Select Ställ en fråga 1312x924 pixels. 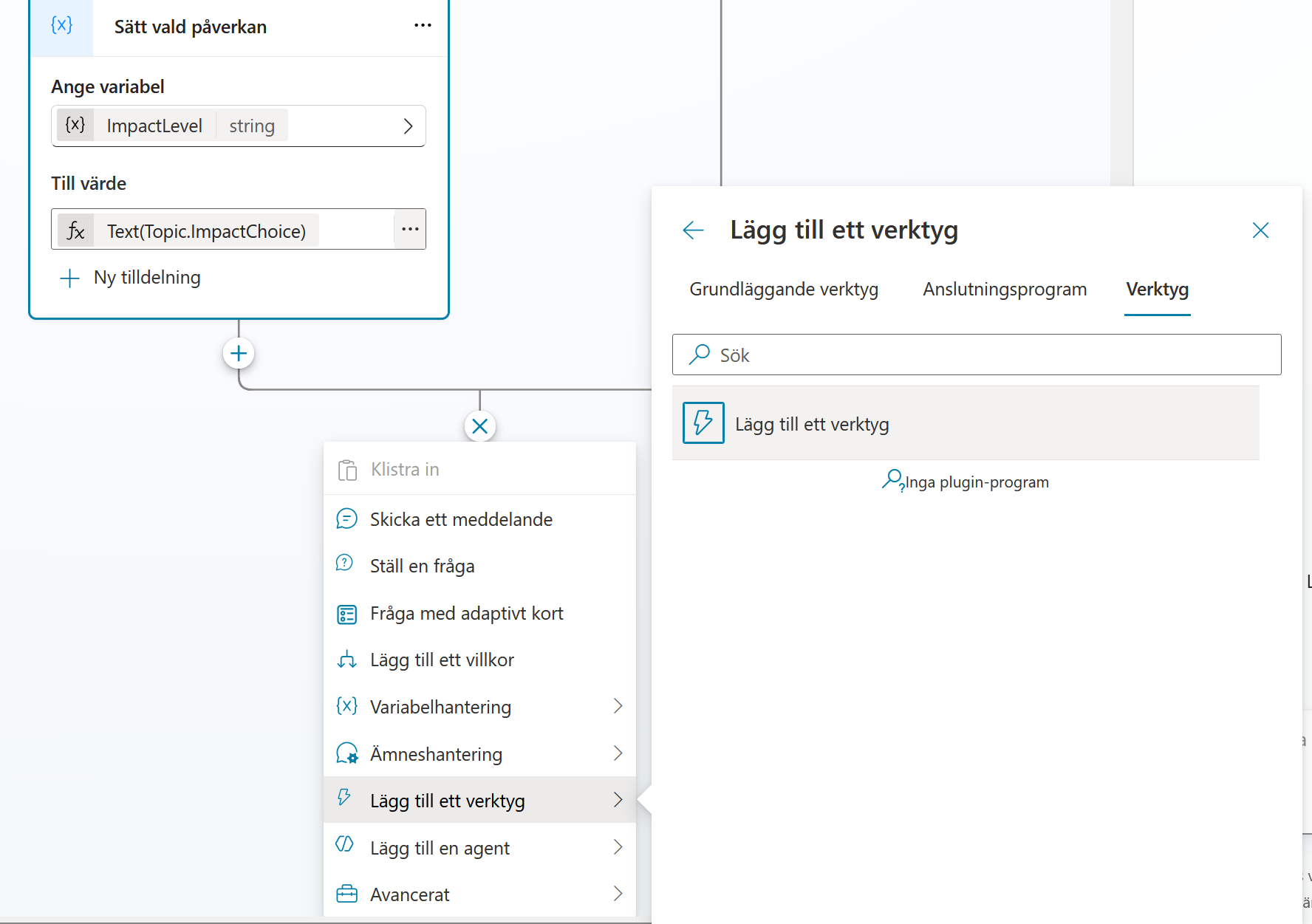point(479,567)
